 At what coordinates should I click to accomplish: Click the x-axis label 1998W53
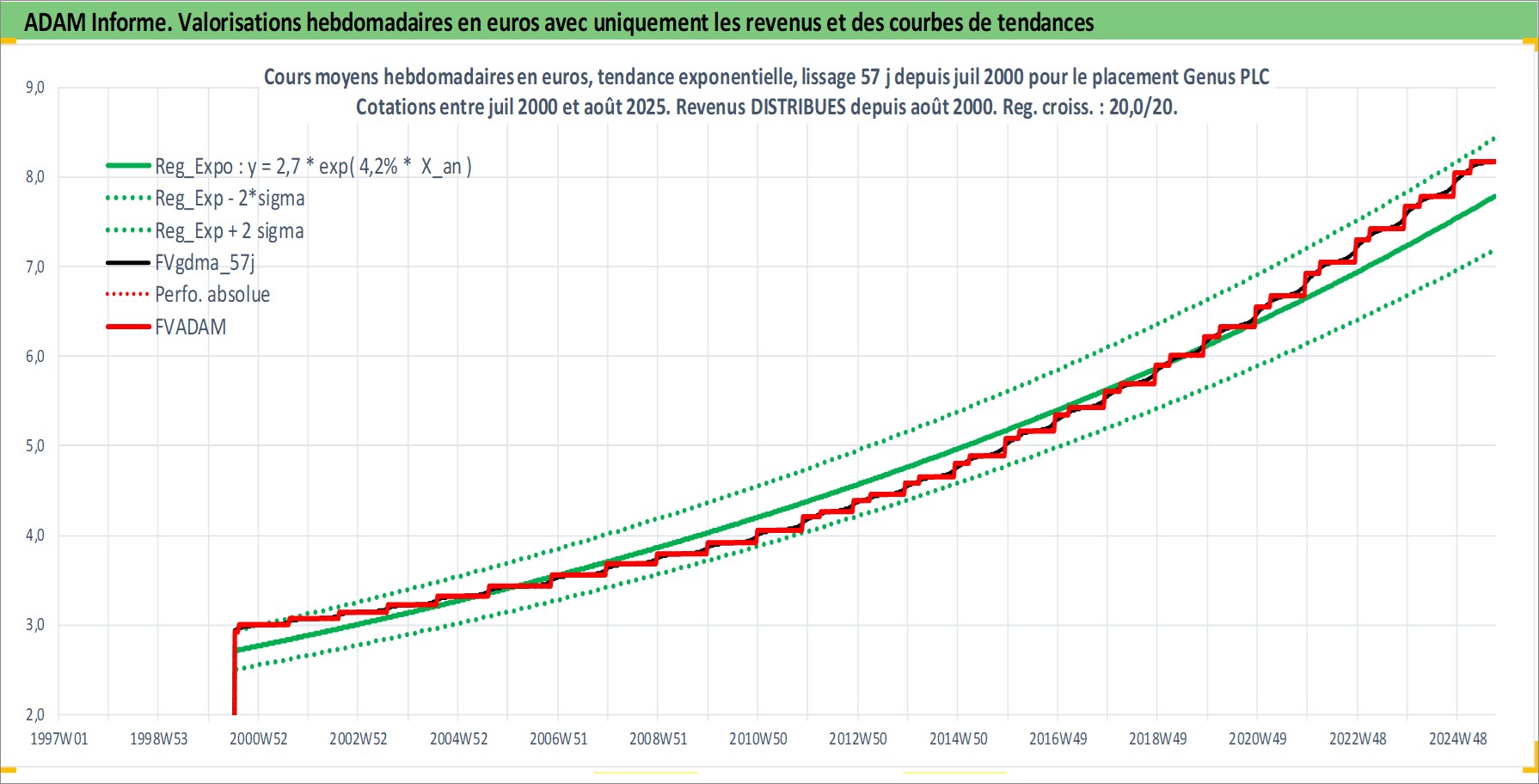click(158, 738)
